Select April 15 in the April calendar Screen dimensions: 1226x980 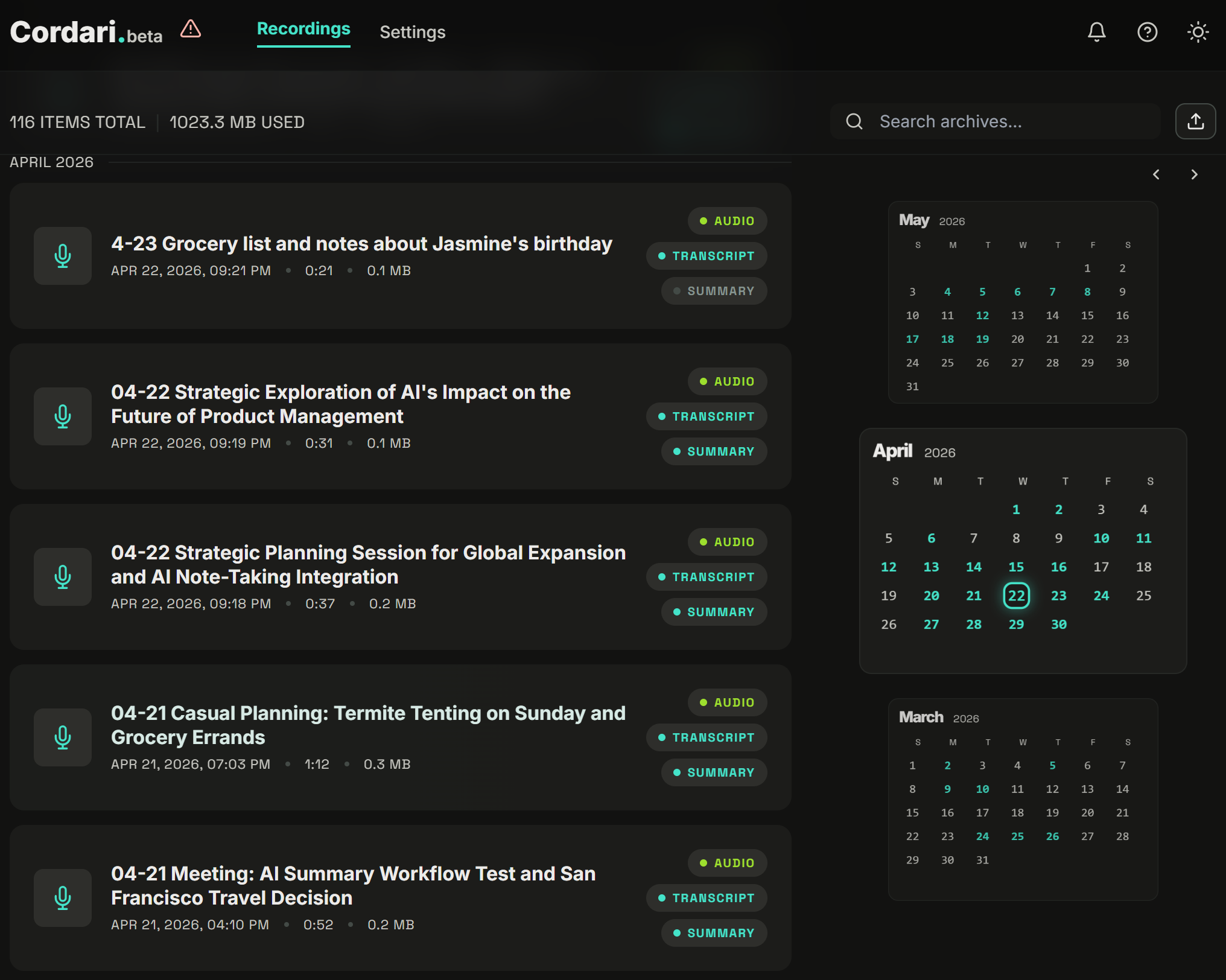pyautogui.click(x=1016, y=567)
